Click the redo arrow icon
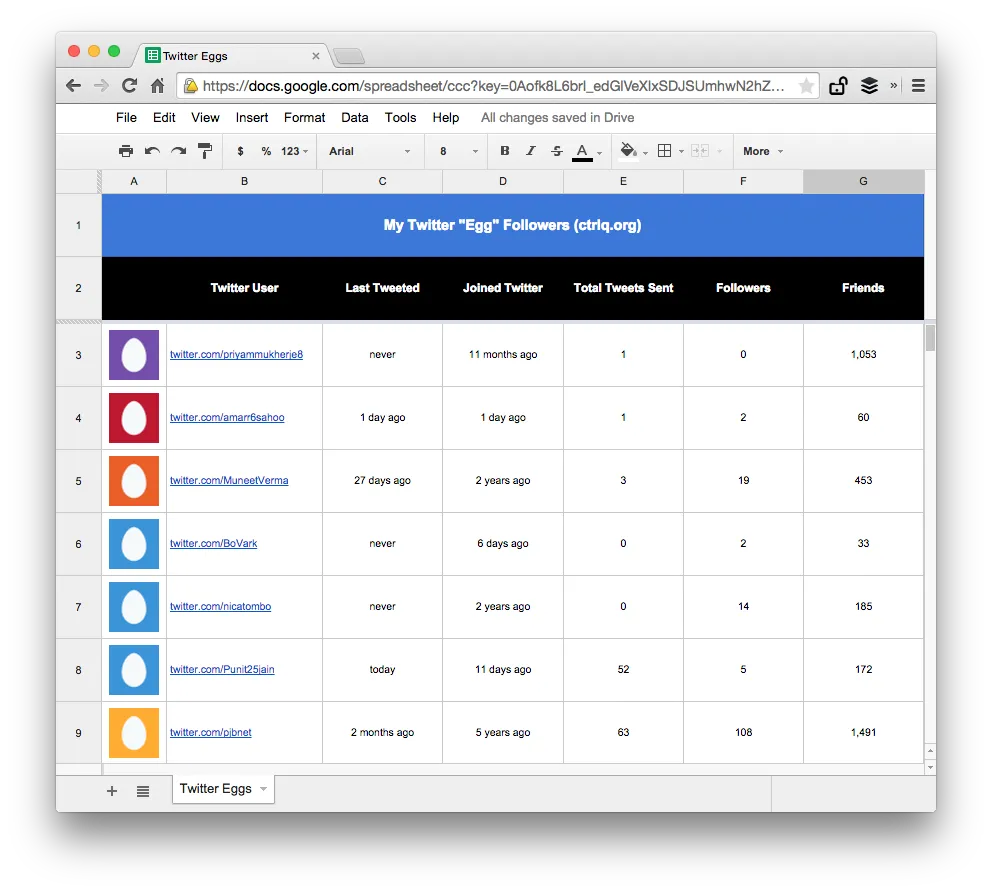The width and height of the screenshot is (992, 892). coord(178,151)
